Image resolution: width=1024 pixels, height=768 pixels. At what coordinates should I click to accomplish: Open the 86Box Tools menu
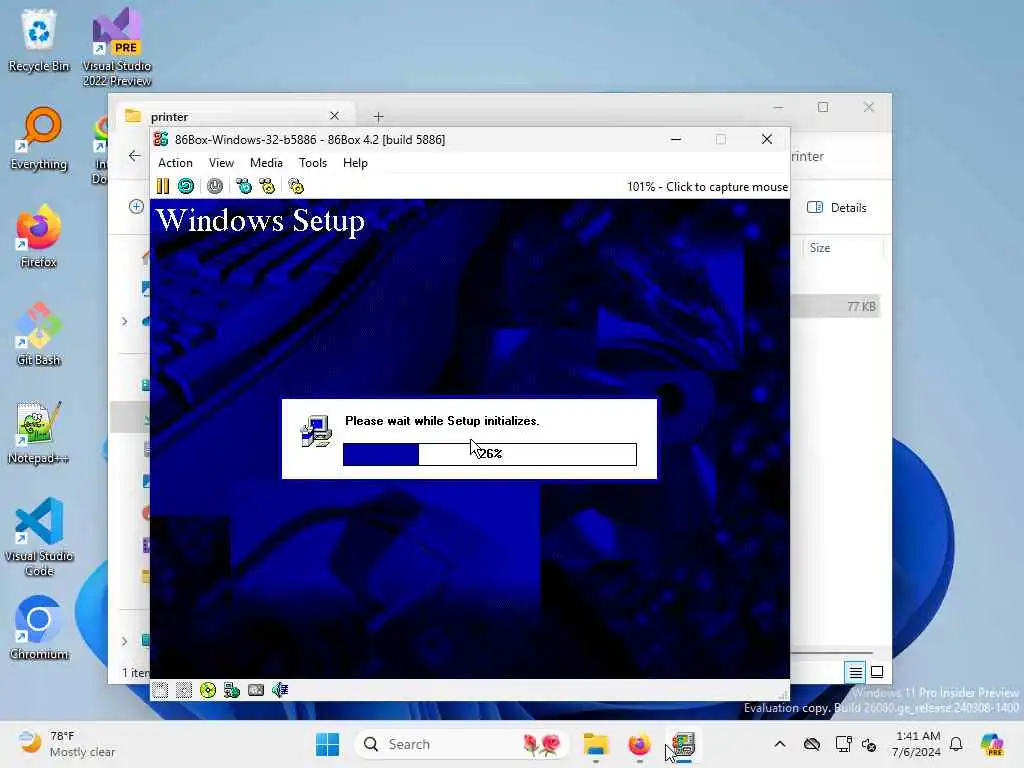click(313, 163)
